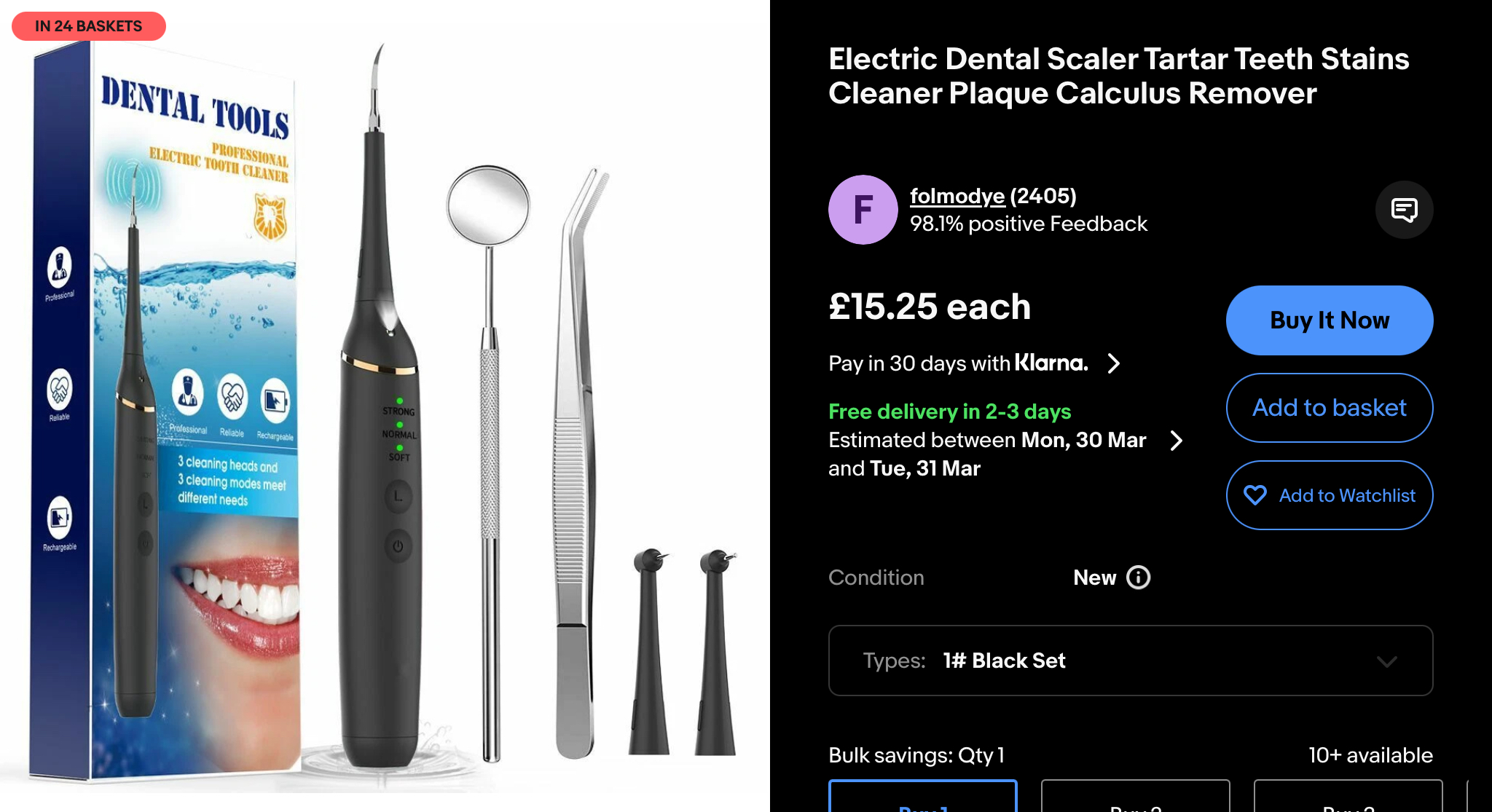Viewport: 1492px width, 812px height.
Task: Click the Klarna logo text
Action: coord(1051,363)
